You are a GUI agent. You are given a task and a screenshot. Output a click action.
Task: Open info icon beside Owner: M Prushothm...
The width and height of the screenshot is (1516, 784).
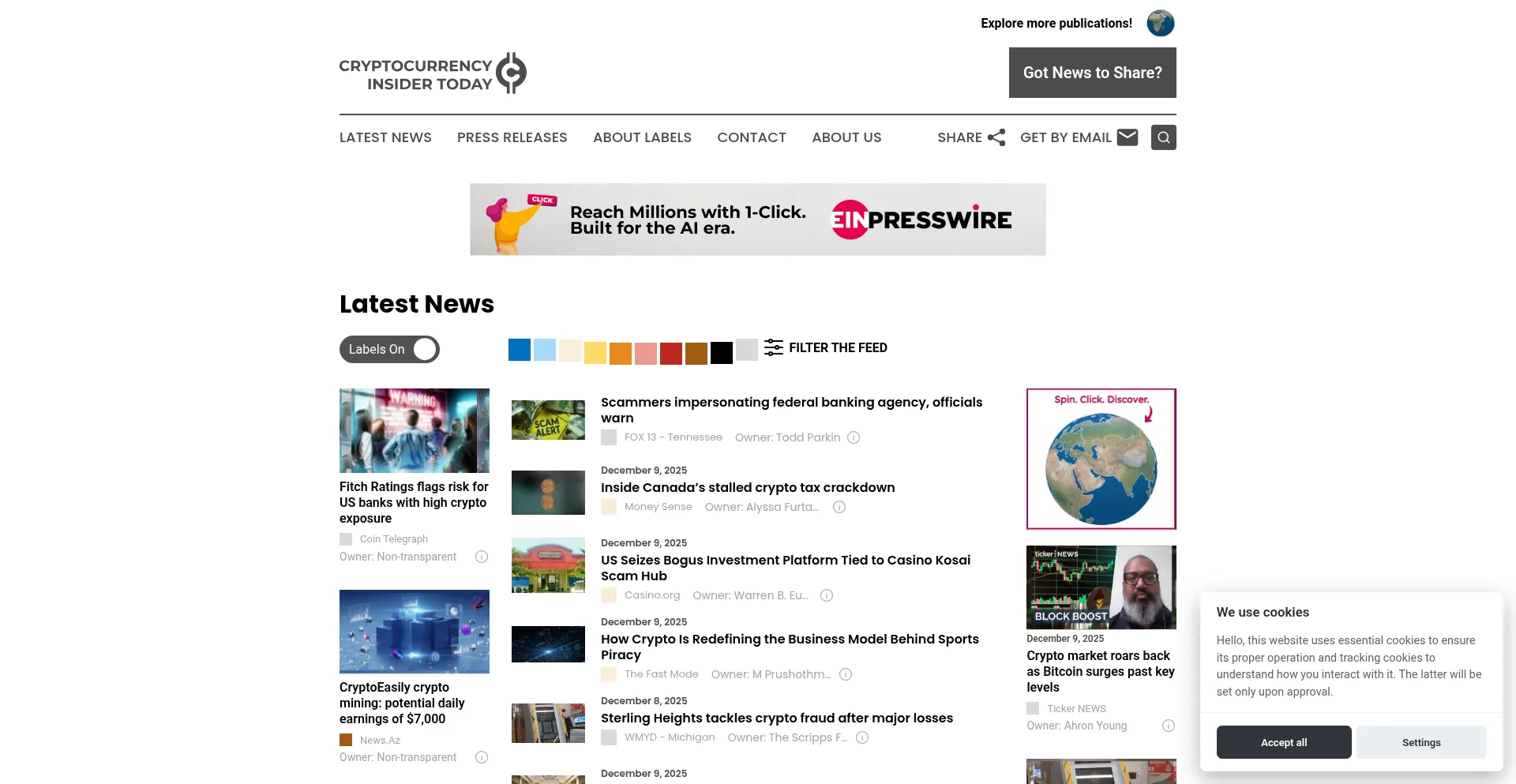pyautogui.click(x=846, y=674)
